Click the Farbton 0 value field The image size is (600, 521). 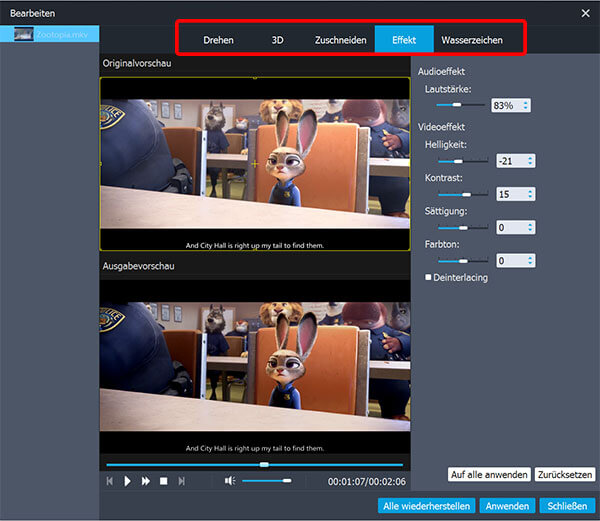click(x=515, y=260)
